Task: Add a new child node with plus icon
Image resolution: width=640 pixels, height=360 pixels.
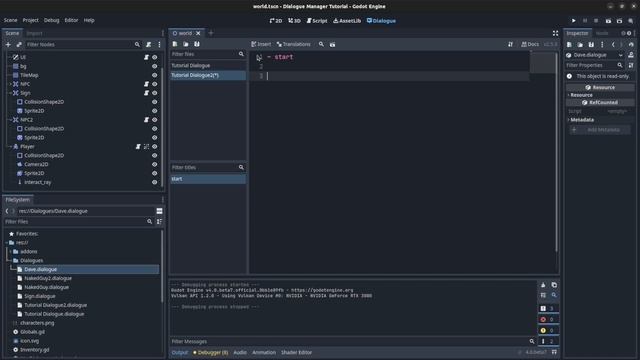Action: click(x=8, y=44)
